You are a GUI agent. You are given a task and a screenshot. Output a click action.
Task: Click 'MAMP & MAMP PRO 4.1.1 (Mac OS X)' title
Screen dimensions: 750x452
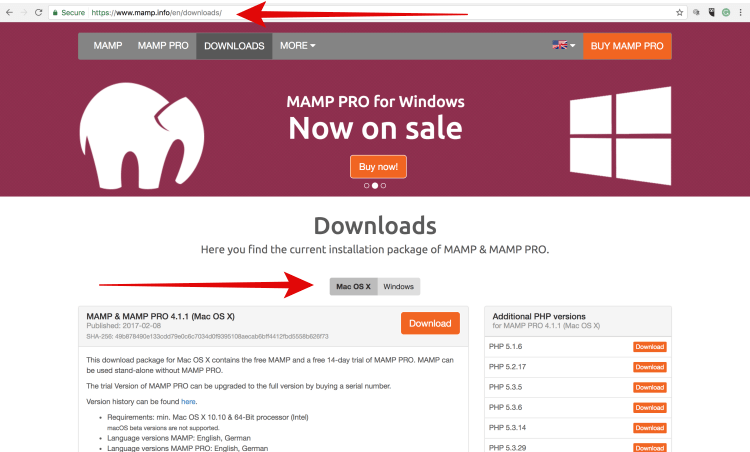tap(160, 316)
